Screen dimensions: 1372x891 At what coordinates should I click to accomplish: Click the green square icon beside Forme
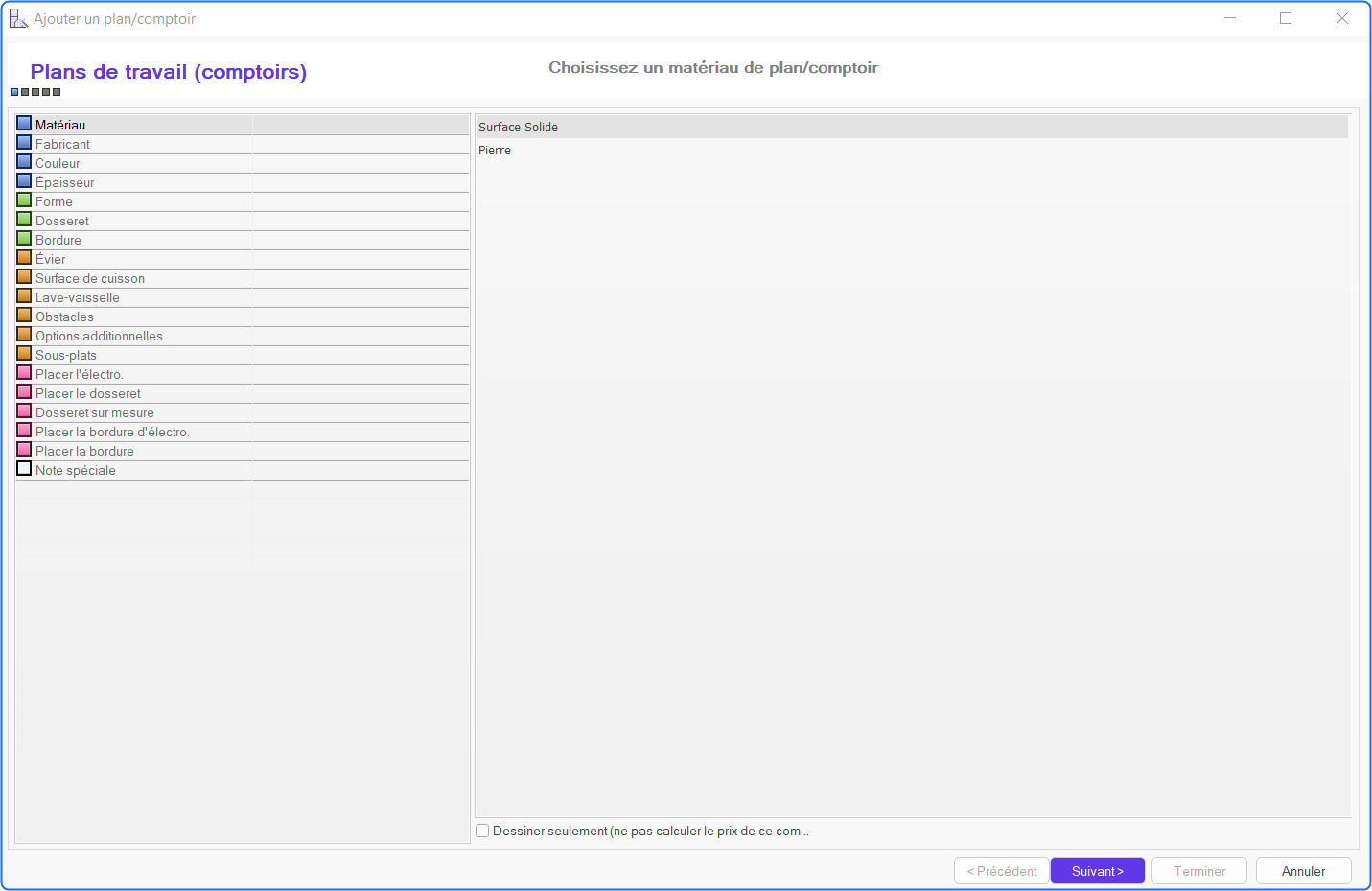click(x=24, y=200)
